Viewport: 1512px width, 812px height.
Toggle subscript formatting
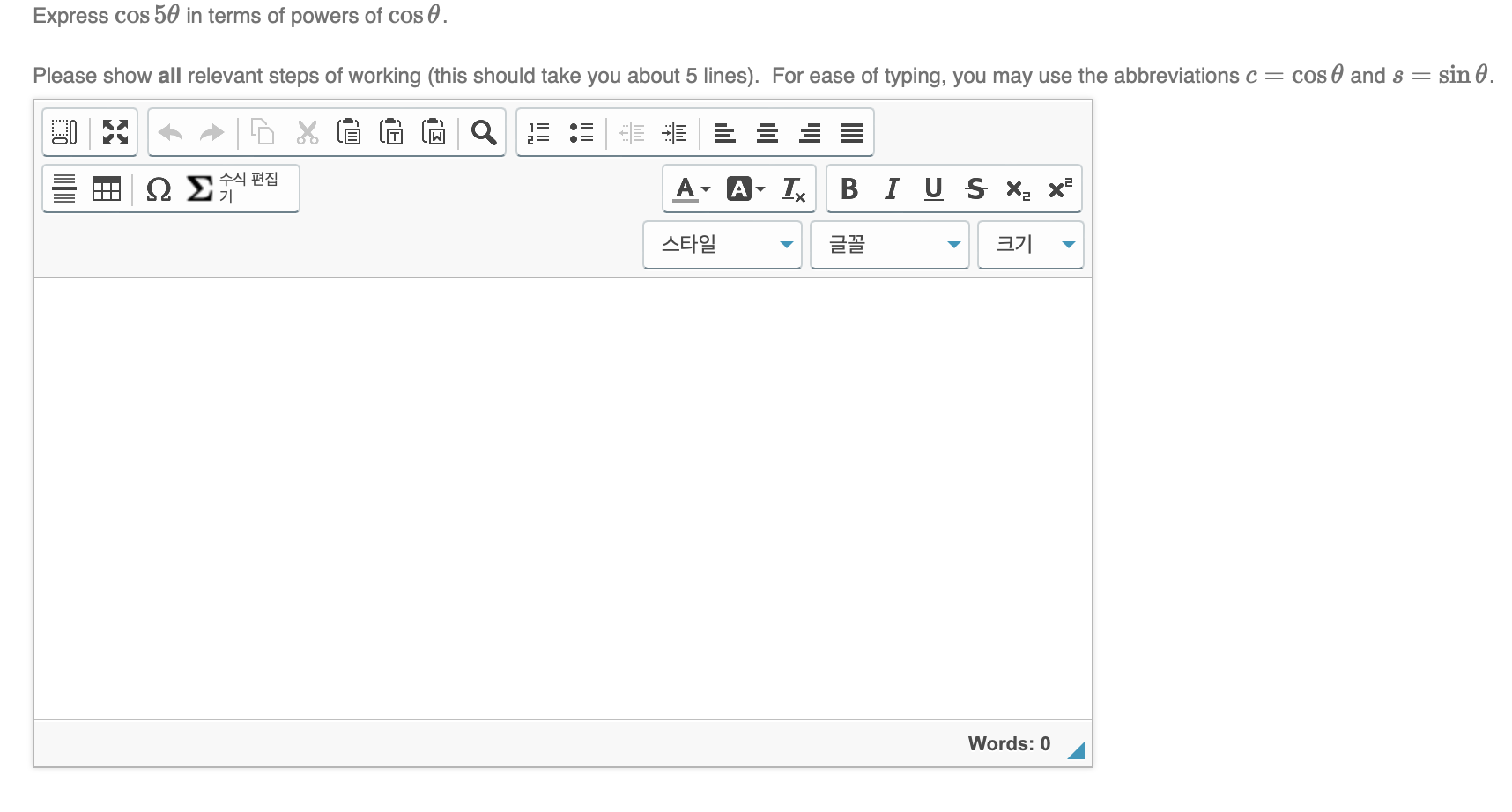[1019, 188]
